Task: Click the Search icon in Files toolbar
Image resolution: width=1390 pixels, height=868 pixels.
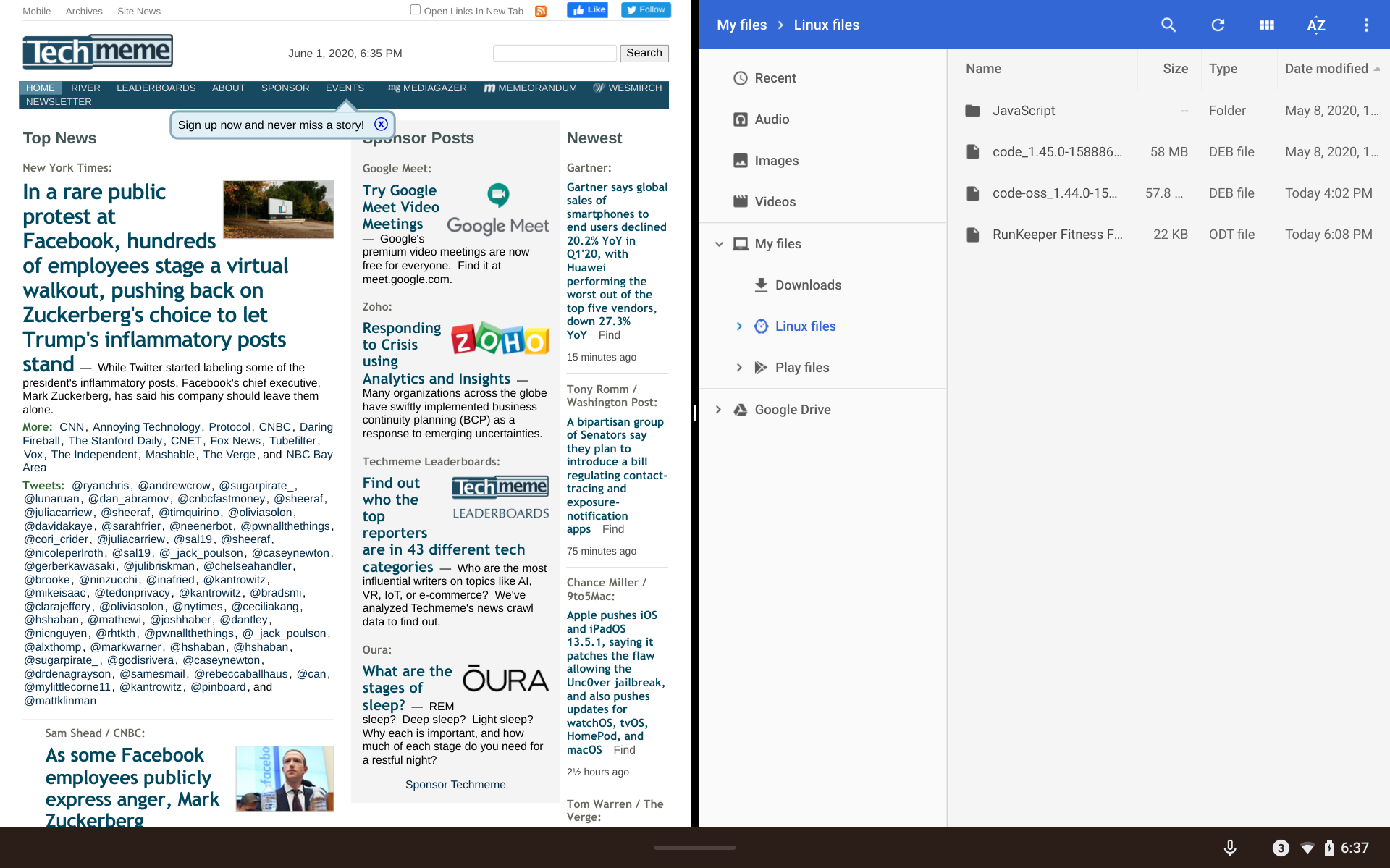Action: [1168, 25]
